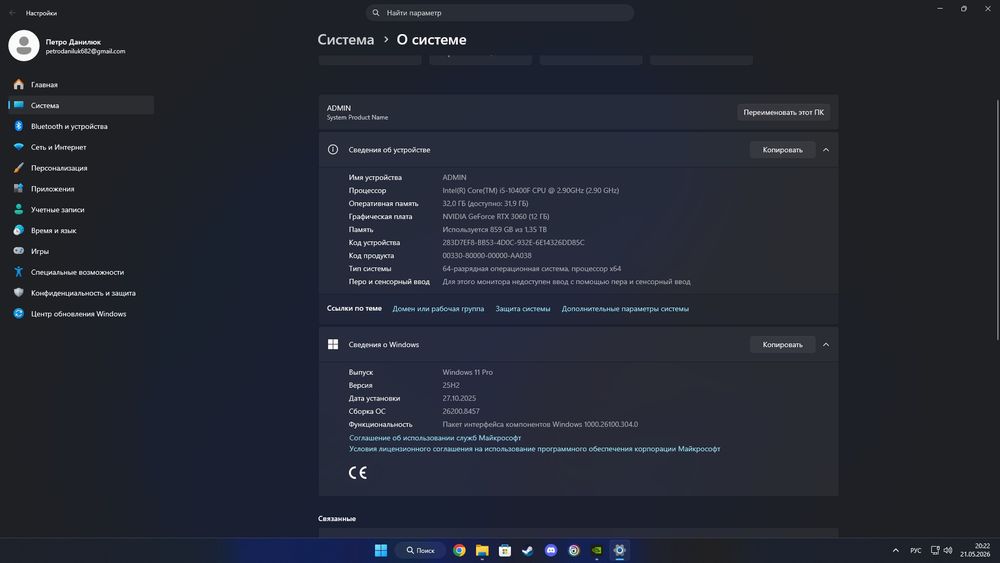Copy device info with Копировать
Image resolution: width=1000 pixels, height=563 pixels.
click(x=783, y=150)
